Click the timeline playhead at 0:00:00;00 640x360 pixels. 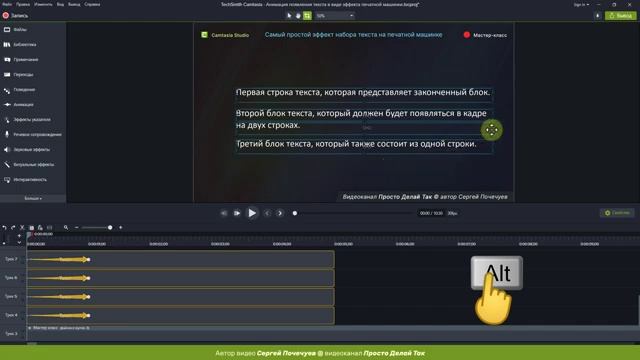pyautogui.click(x=29, y=234)
